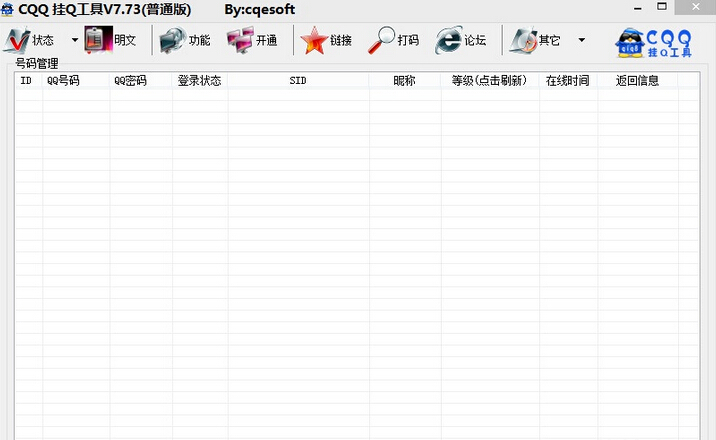This screenshot has height=440, width=716.
Task: Click the 返回信息 column header
Action: (637, 81)
